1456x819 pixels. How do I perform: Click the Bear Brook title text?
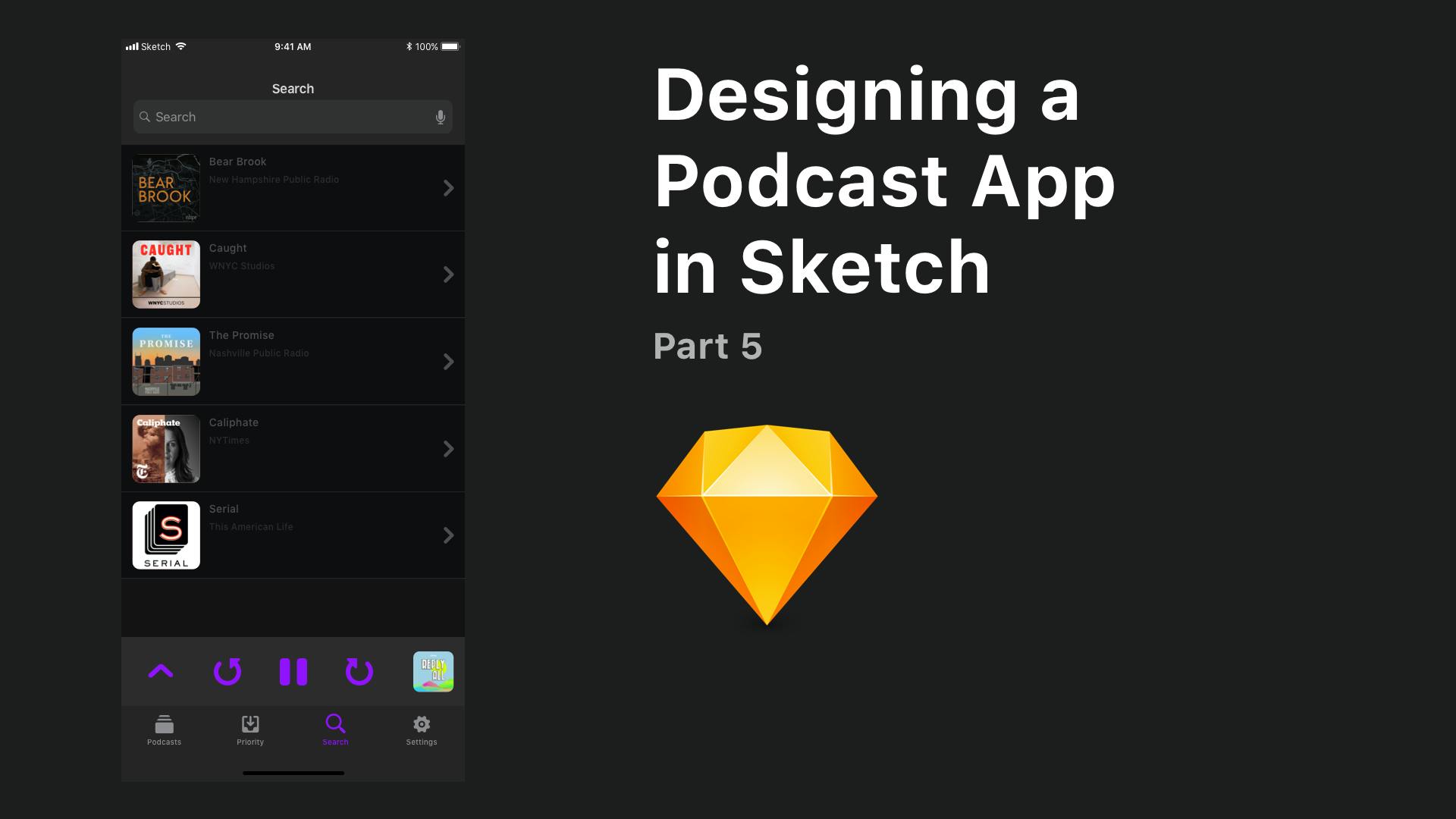(238, 162)
